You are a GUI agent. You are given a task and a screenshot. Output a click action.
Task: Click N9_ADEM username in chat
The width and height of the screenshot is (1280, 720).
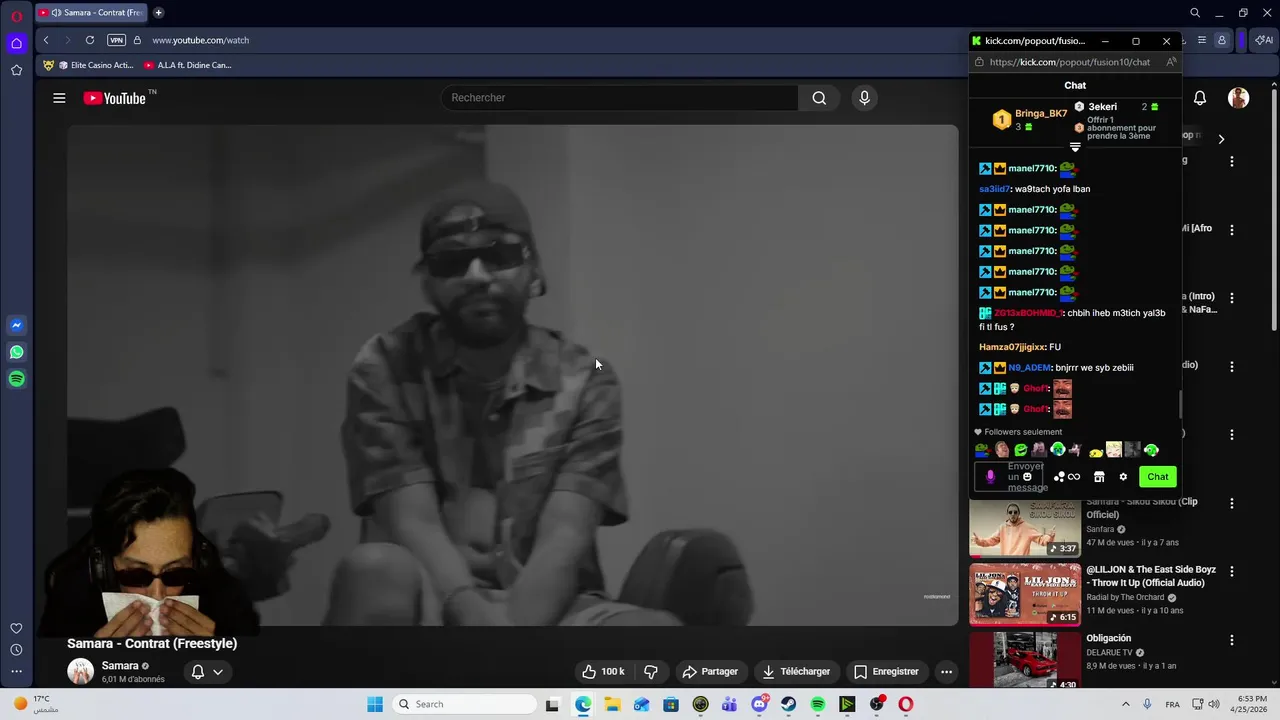pyautogui.click(x=1030, y=368)
